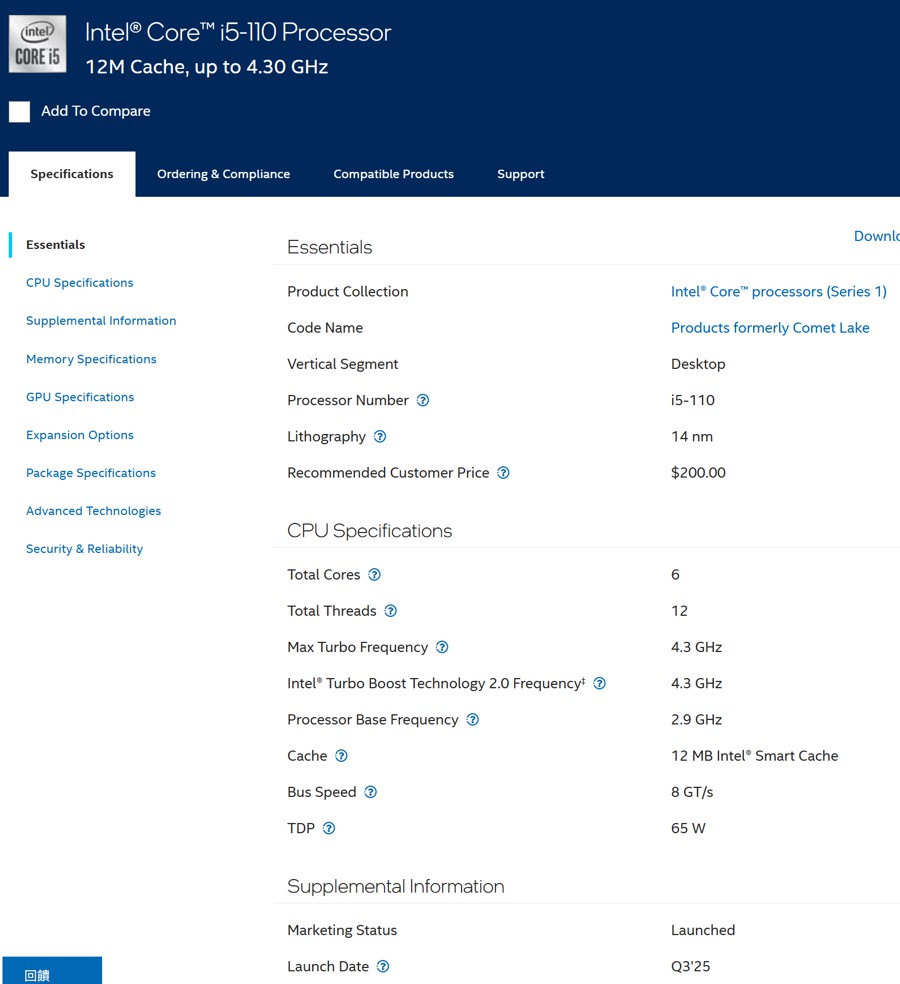900x984 pixels.
Task: Open help icon for Cache
Action: [341, 756]
